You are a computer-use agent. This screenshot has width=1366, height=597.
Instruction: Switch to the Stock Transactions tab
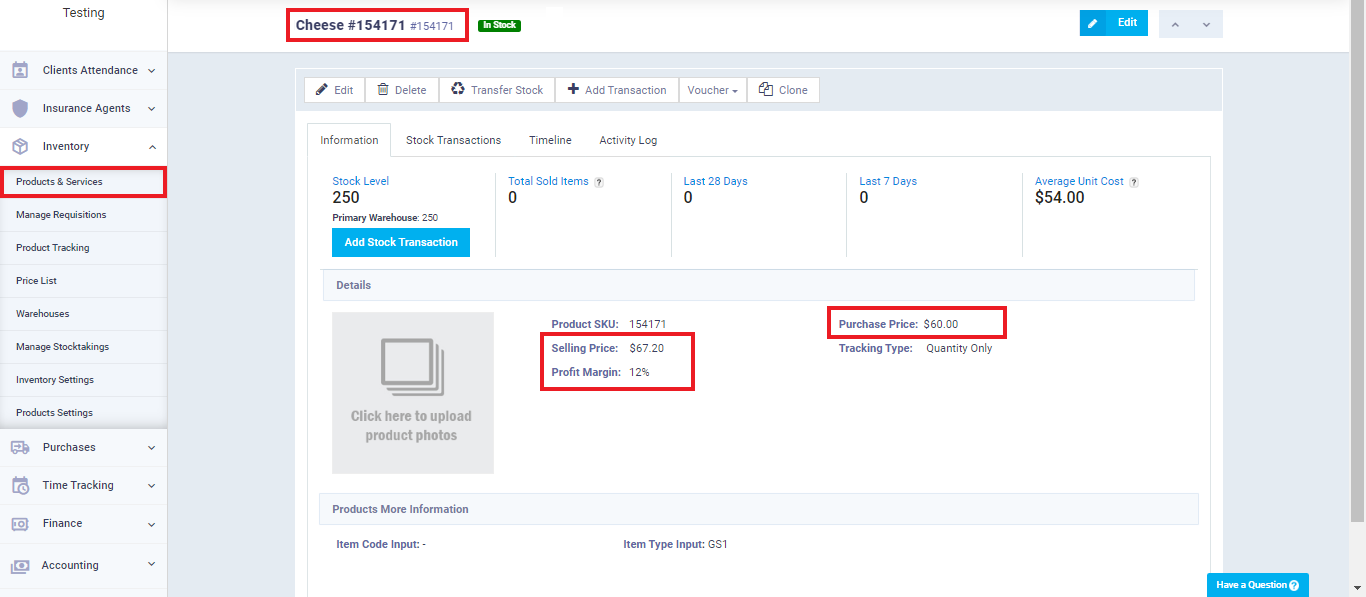[x=453, y=140]
